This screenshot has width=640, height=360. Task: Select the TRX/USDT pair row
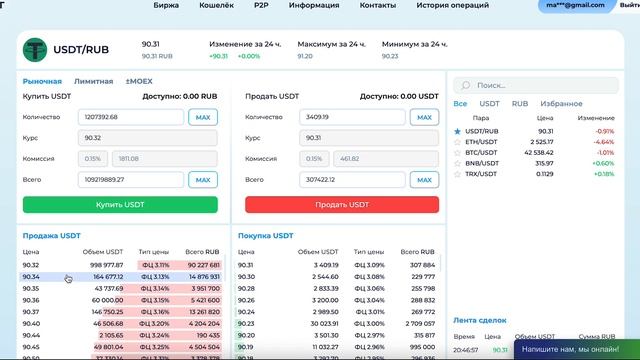coord(534,174)
